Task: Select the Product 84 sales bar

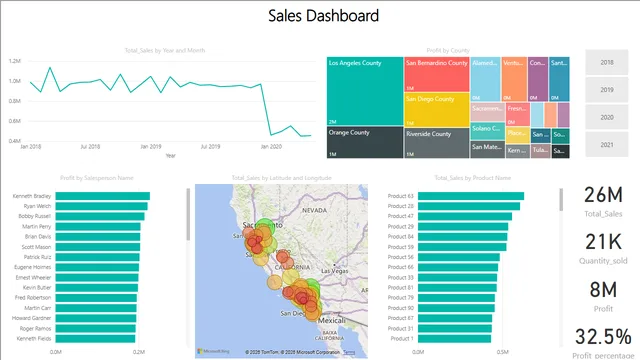Action: coord(463,237)
